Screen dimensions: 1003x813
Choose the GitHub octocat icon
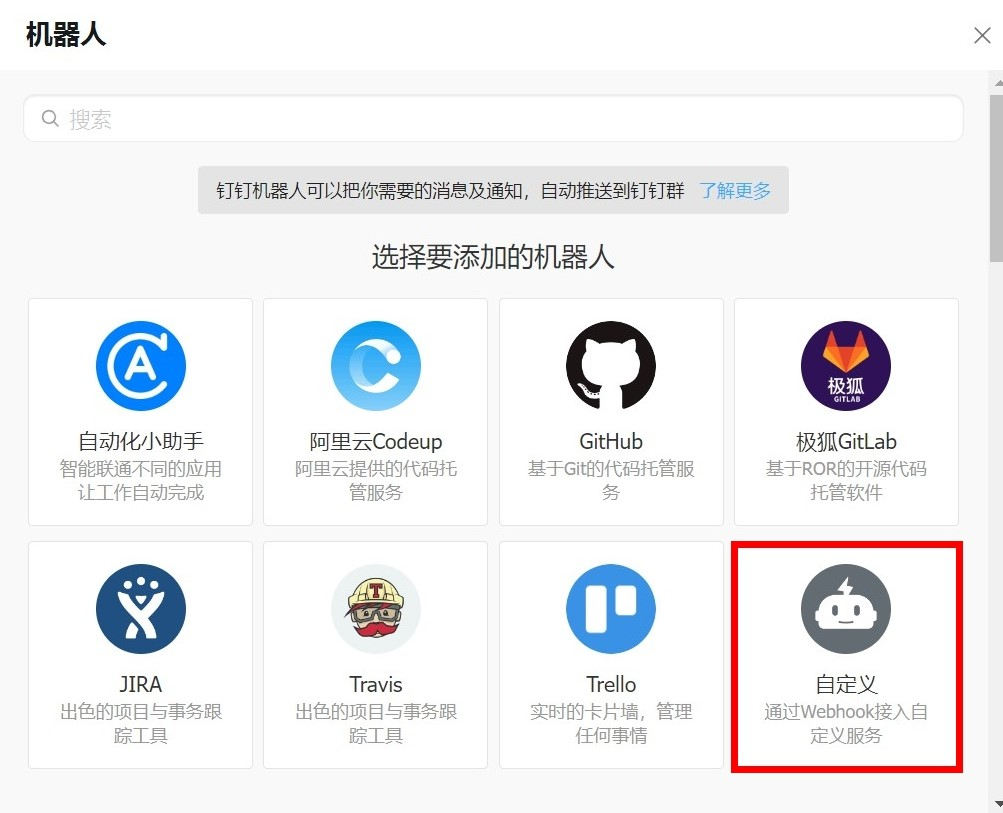point(611,366)
